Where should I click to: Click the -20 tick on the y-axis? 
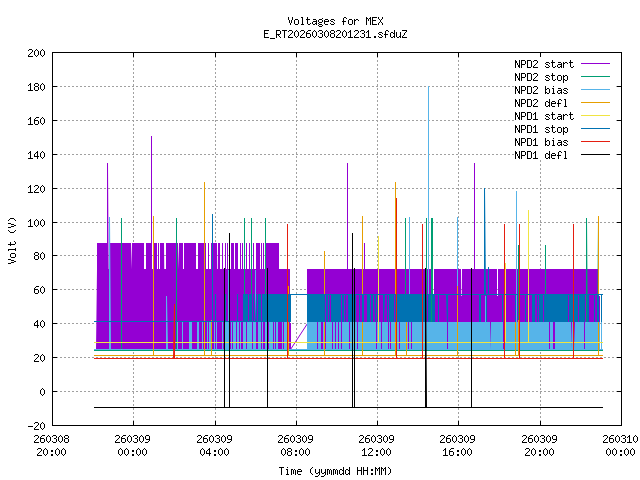[35, 426]
